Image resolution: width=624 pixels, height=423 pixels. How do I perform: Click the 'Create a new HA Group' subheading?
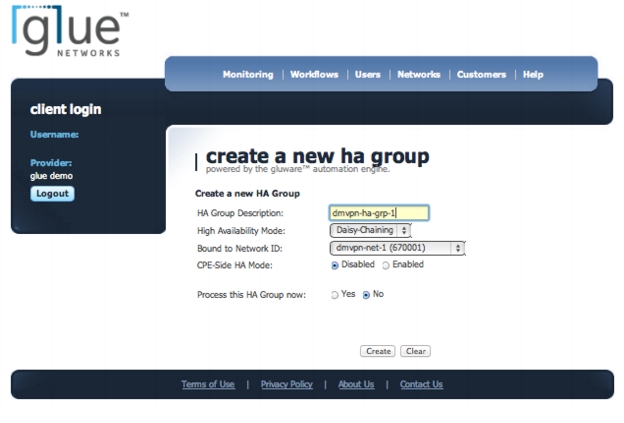tap(248, 194)
